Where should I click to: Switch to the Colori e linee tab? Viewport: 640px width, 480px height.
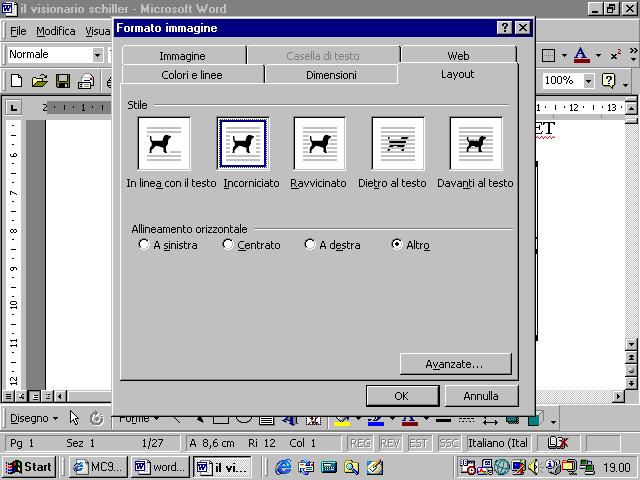point(192,75)
